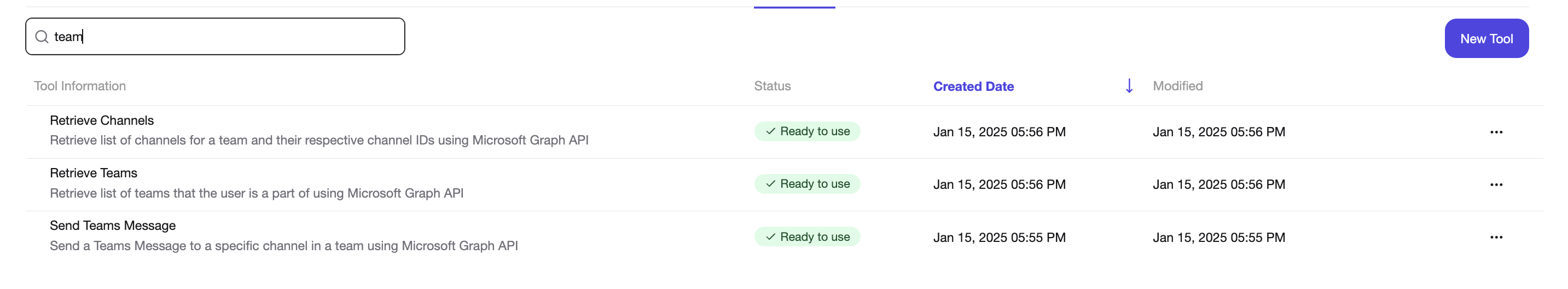Sort by the Created Date column
Viewport: 1568px width, 289px height.
[973, 86]
